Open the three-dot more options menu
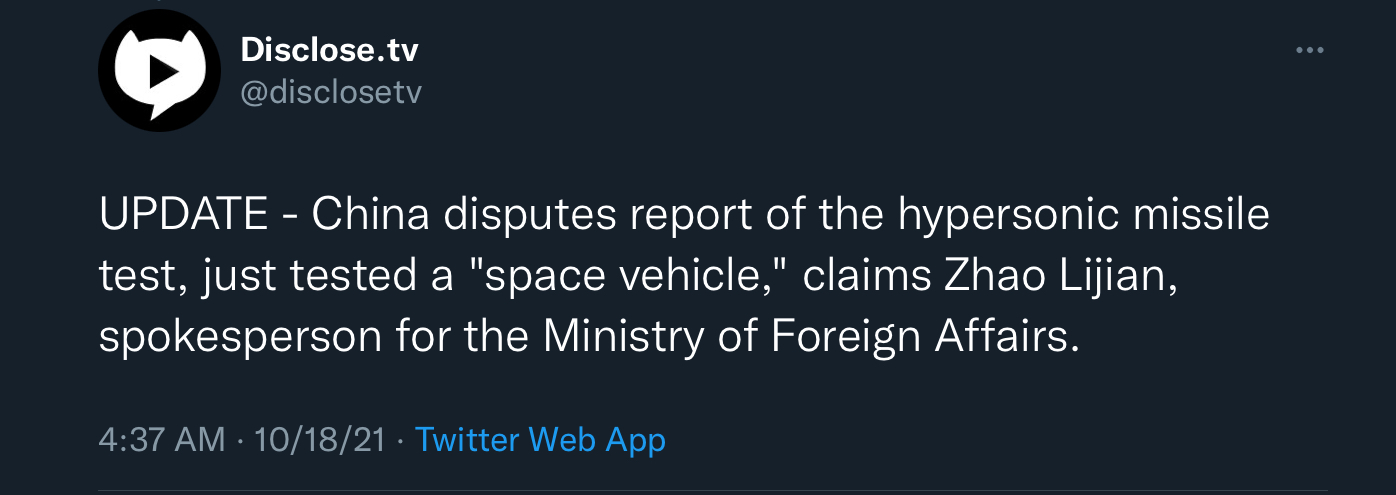The width and height of the screenshot is (1396, 495). (x=1309, y=51)
